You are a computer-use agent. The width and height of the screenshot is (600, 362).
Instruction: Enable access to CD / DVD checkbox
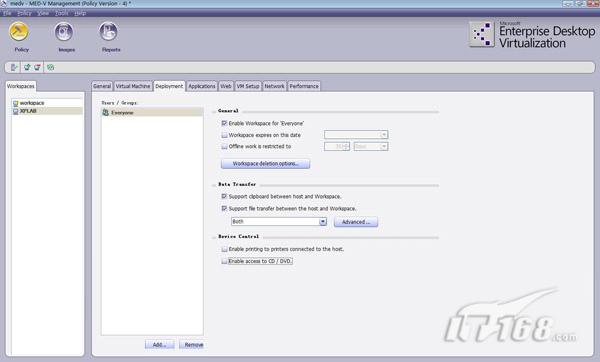(224, 261)
